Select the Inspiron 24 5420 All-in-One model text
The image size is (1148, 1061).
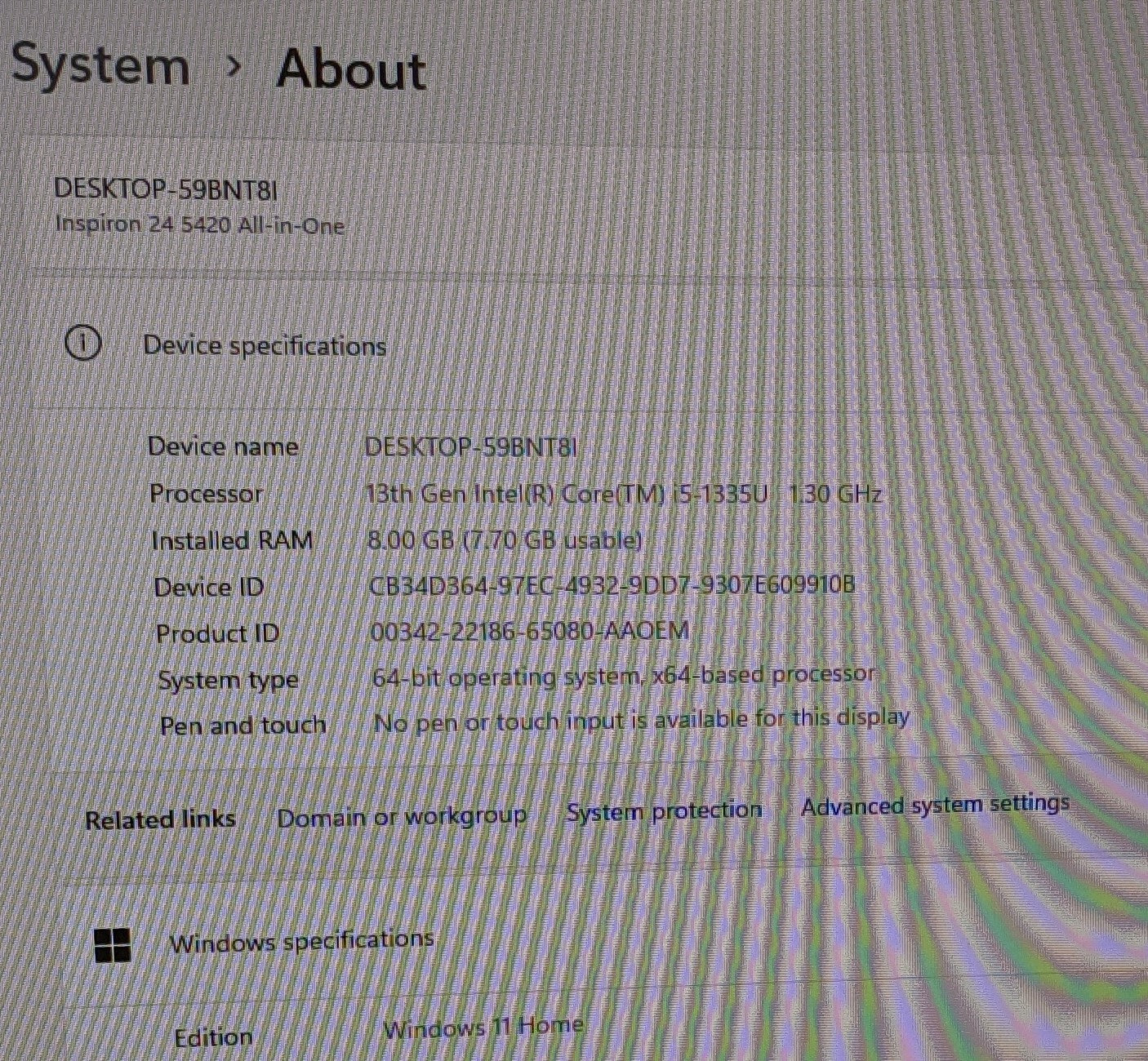point(200,224)
